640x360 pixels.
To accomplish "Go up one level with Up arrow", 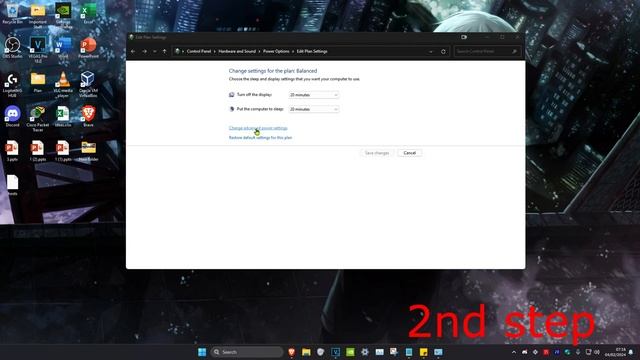I will pos(164,51).
